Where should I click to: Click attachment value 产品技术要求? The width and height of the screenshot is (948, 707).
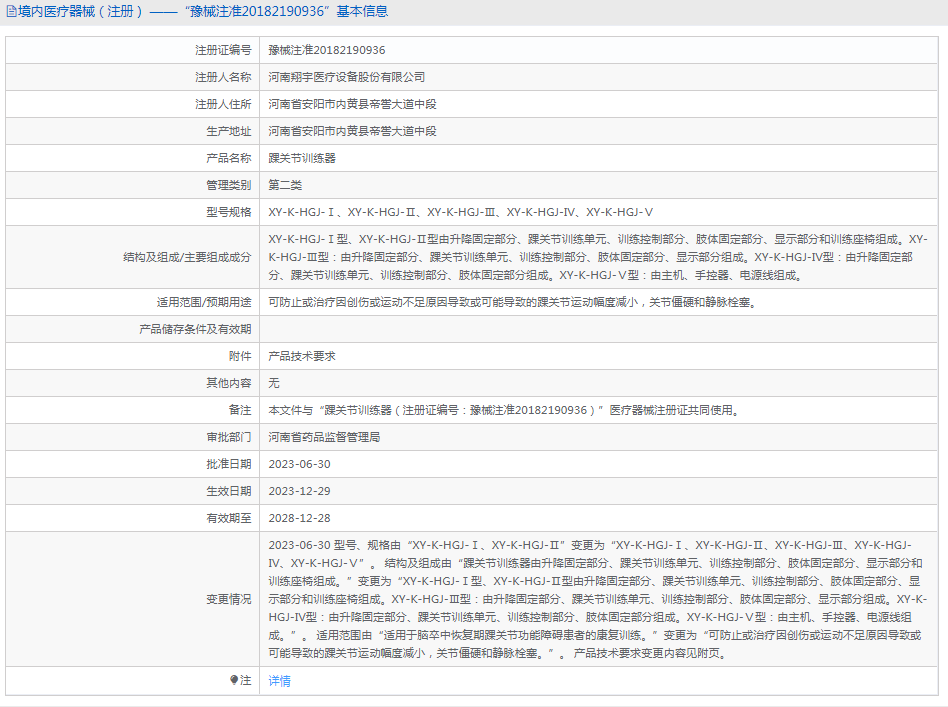[301, 355]
